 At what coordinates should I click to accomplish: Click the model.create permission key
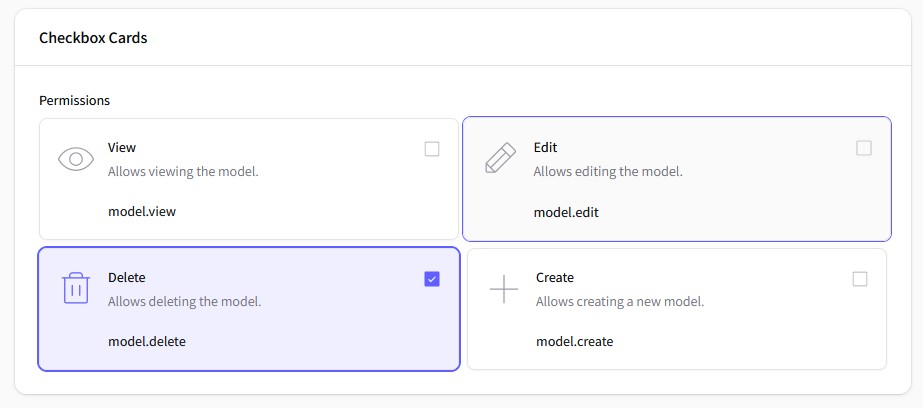pos(575,341)
